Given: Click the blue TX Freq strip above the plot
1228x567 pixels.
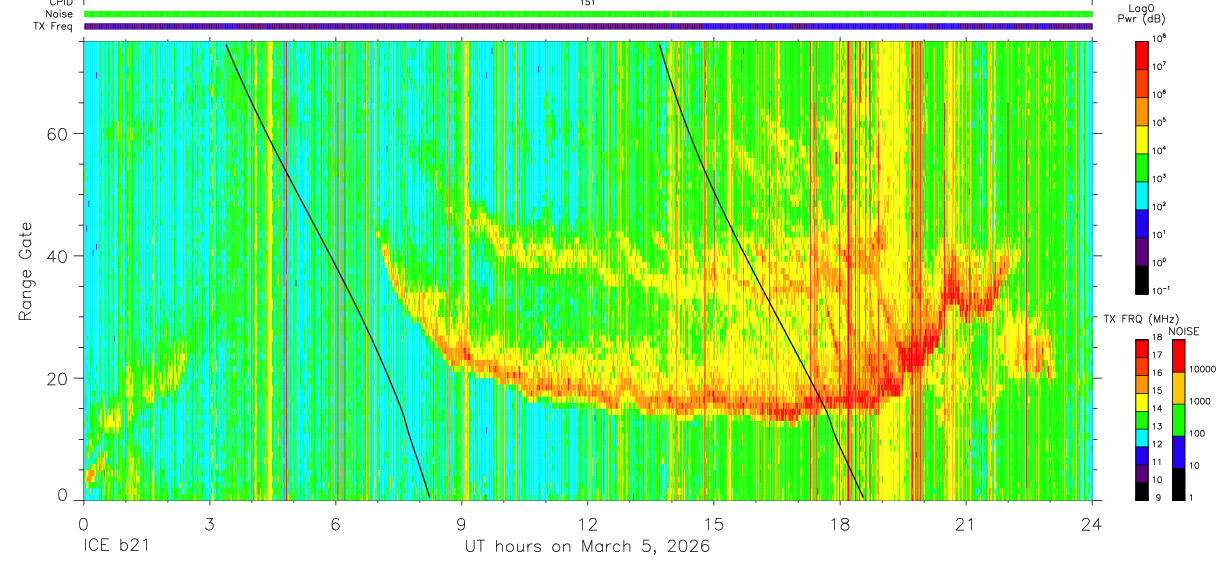Looking at the screenshot, I should tap(588, 26).
